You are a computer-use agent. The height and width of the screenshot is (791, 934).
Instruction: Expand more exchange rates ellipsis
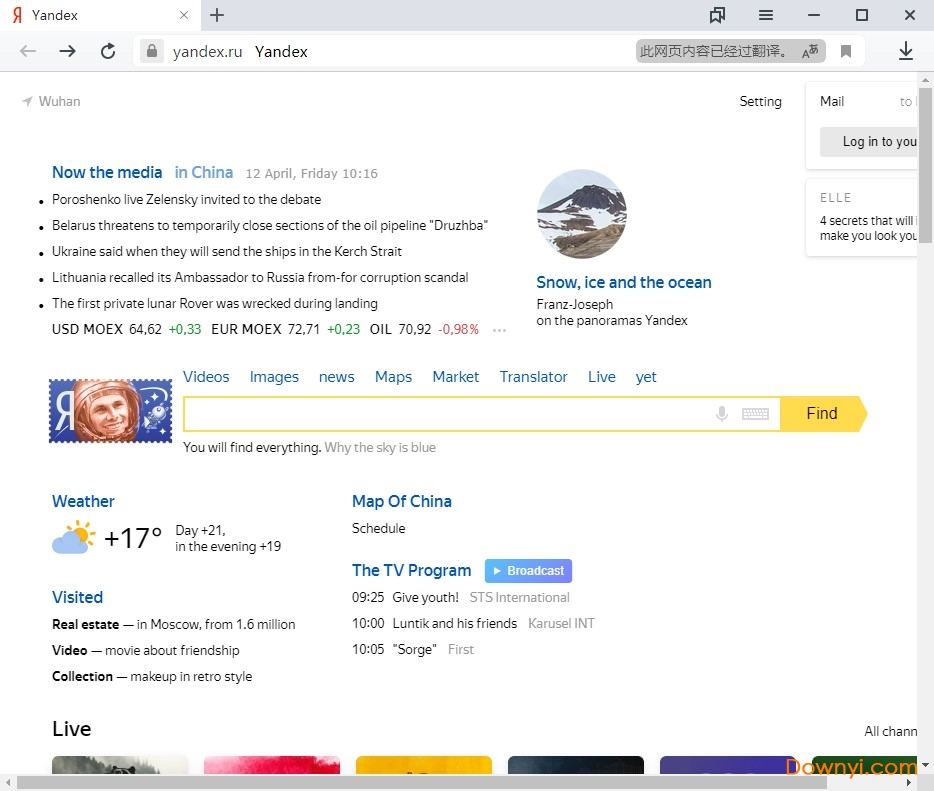pos(500,330)
